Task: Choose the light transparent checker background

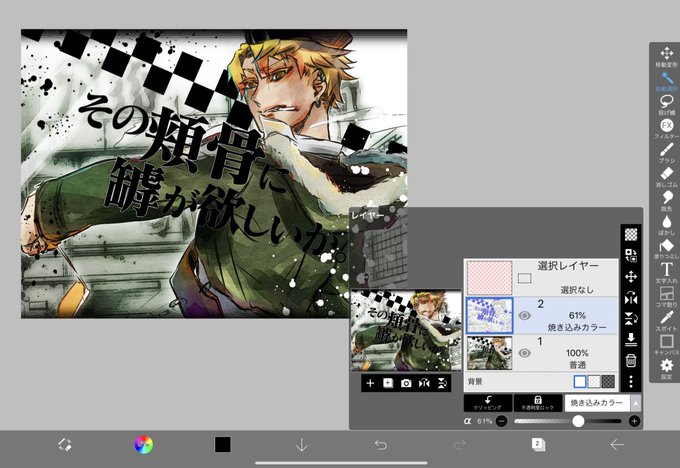Action: click(x=594, y=382)
